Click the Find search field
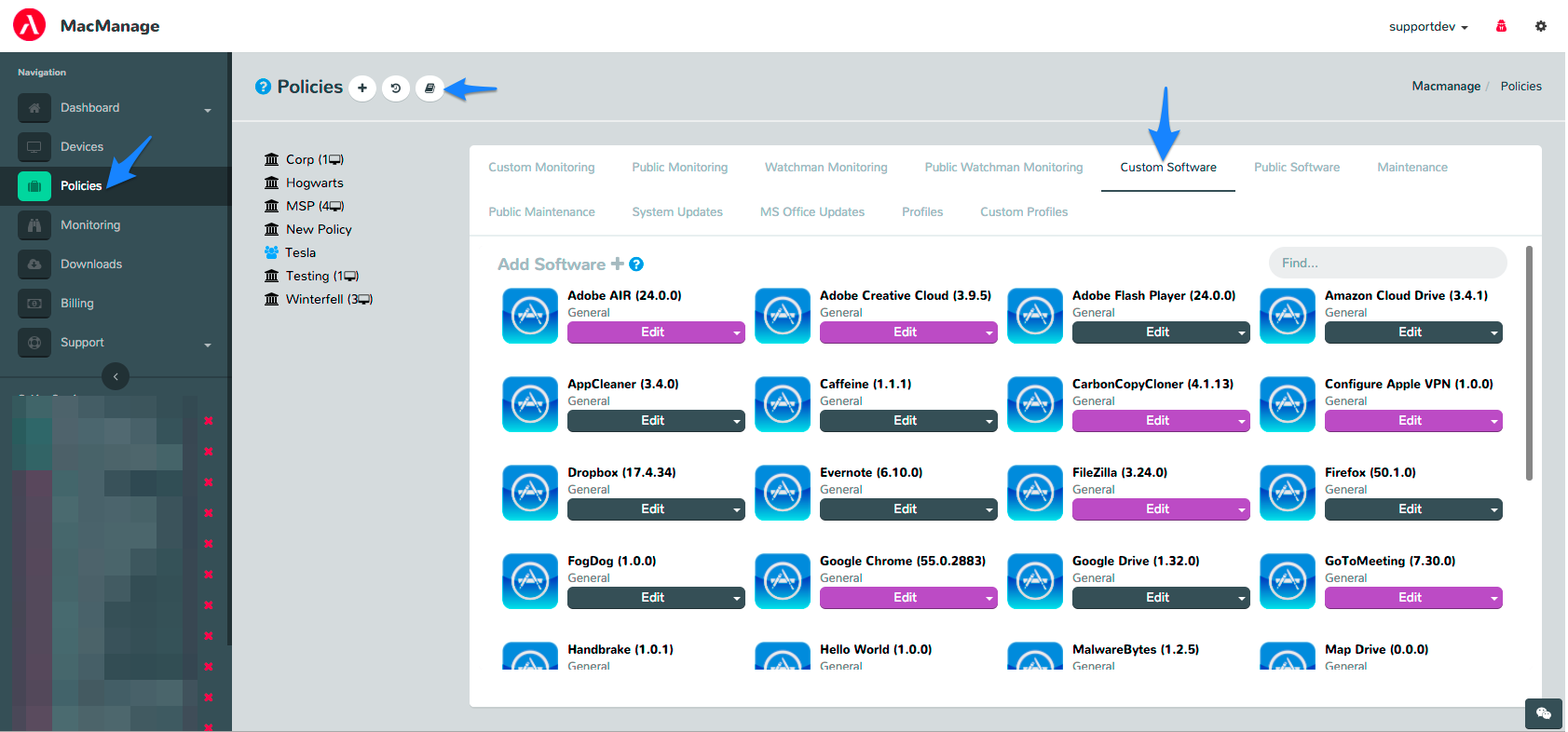1568x732 pixels. click(x=1386, y=263)
